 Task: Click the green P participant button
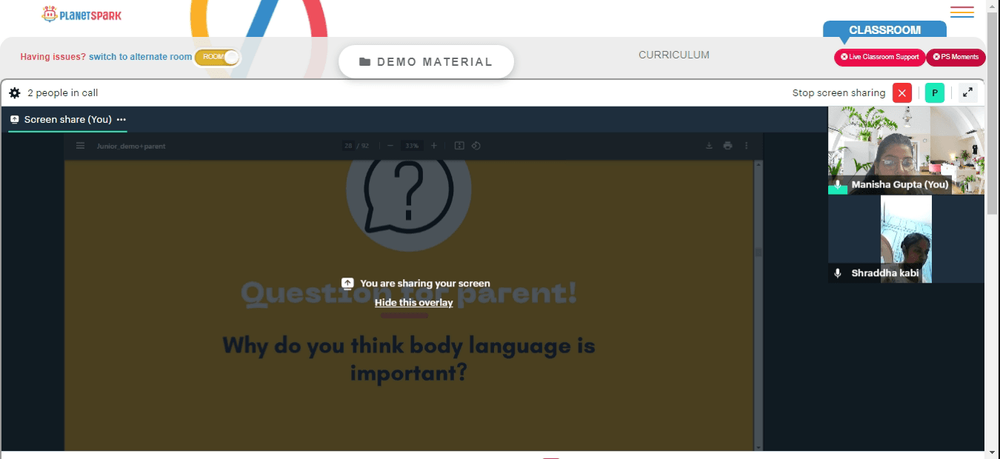coord(934,93)
